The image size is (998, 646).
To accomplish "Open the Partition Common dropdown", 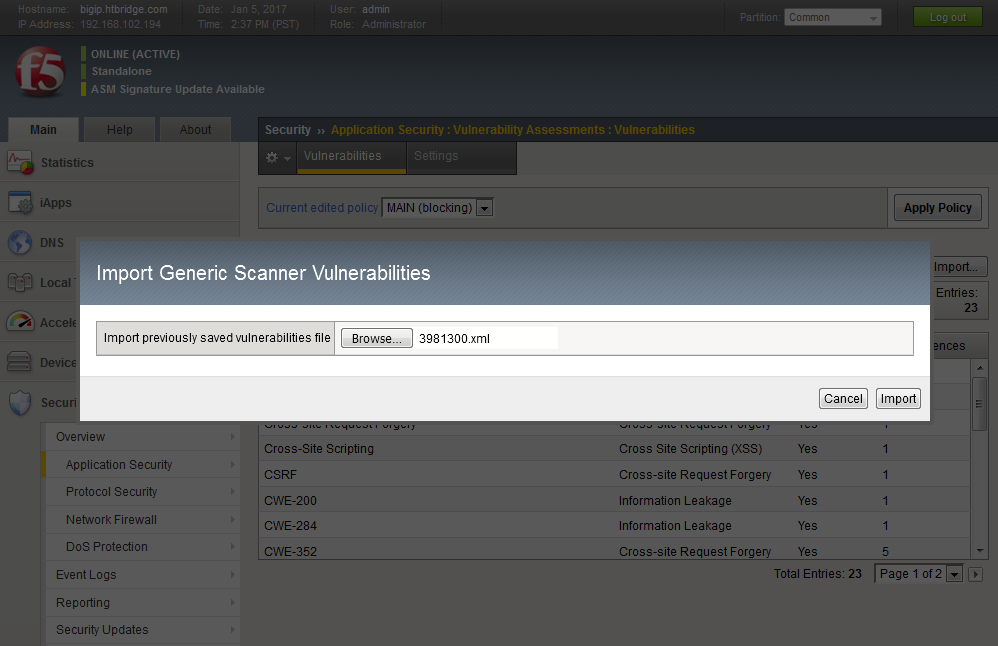I will pyautogui.click(x=832, y=17).
